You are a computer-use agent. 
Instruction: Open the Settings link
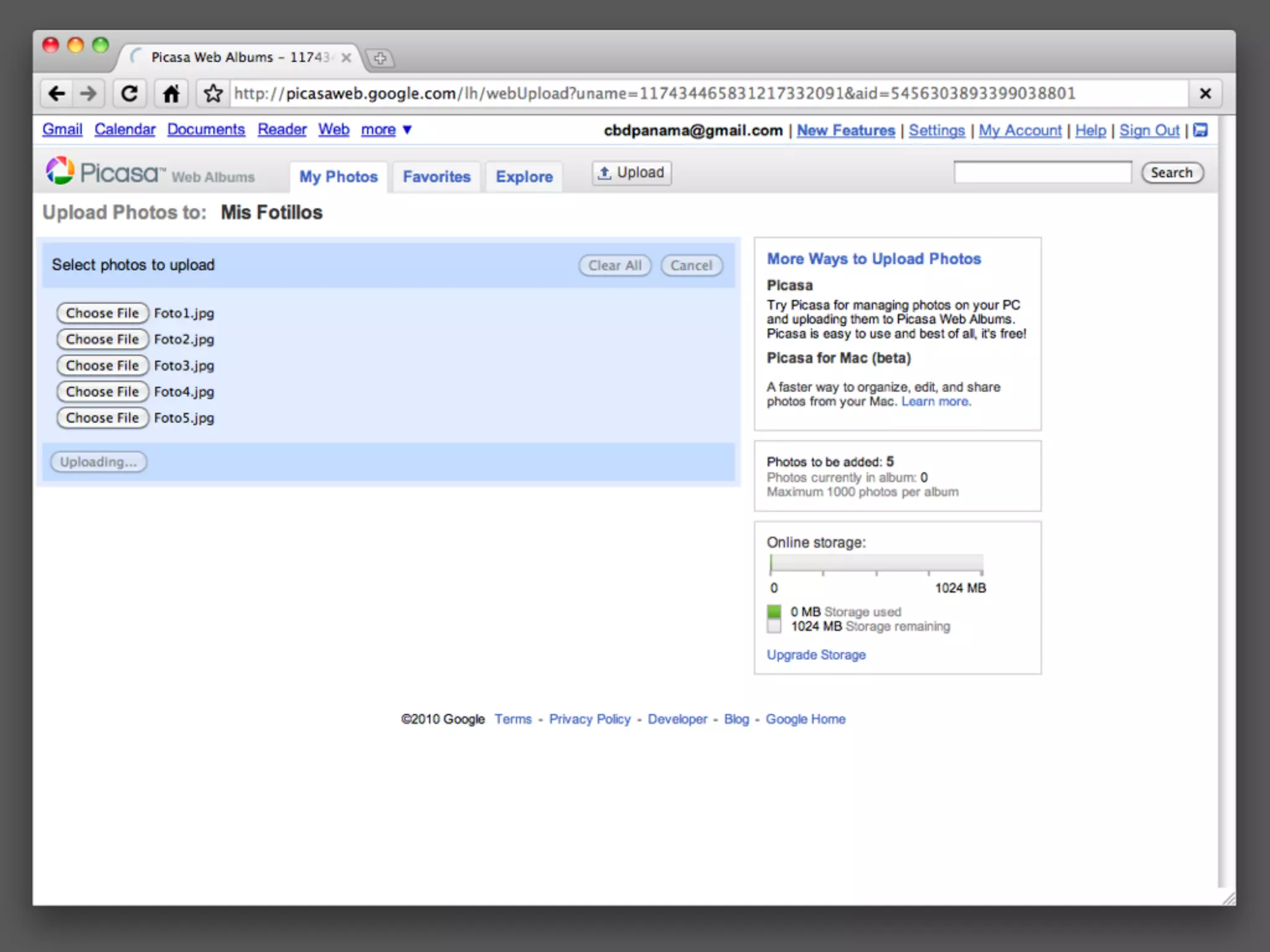point(936,130)
